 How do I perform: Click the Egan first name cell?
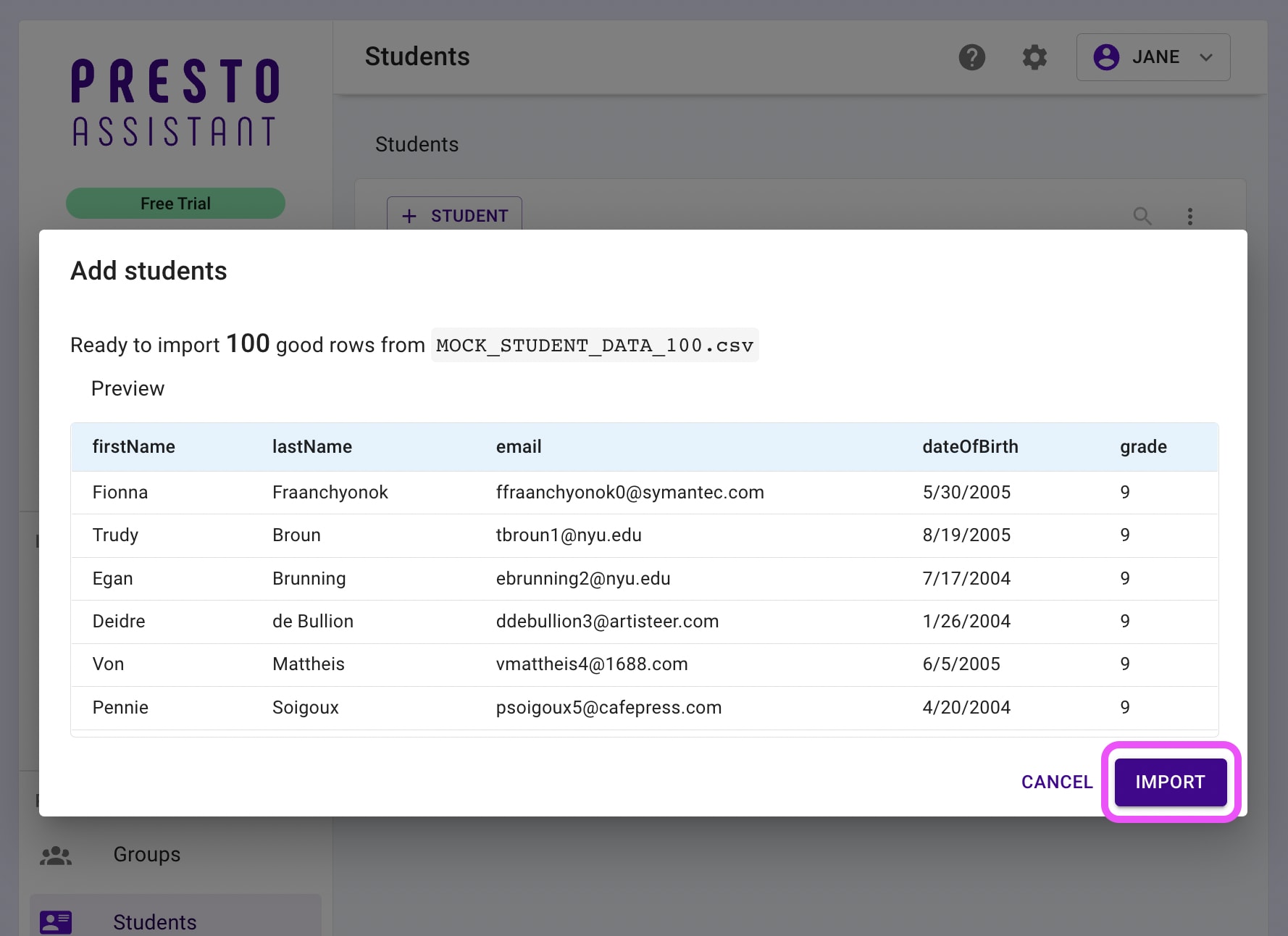pyautogui.click(x=112, y=579)
